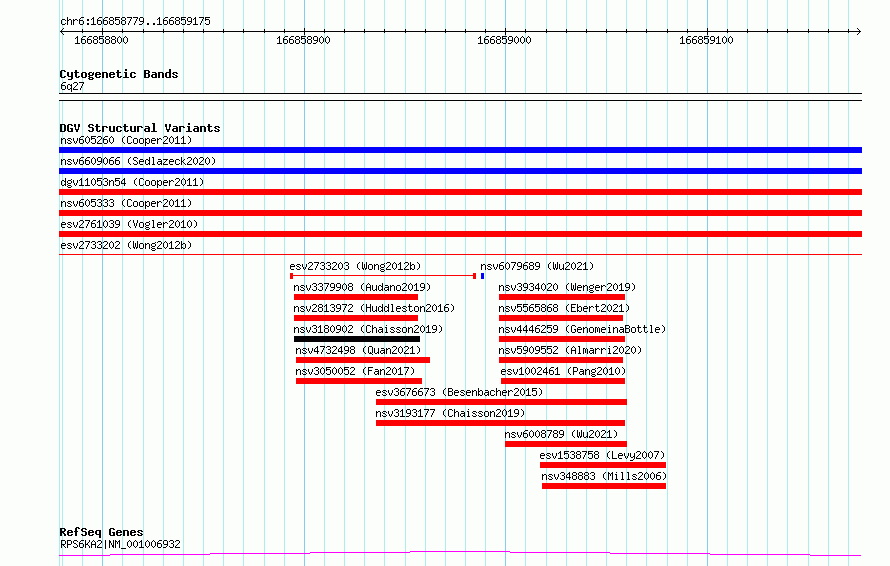This screenshot has width=890, height=566.
Task: Open nsv3180902 (Chaisson2019) variant label
Action: [x=368, y=329]
